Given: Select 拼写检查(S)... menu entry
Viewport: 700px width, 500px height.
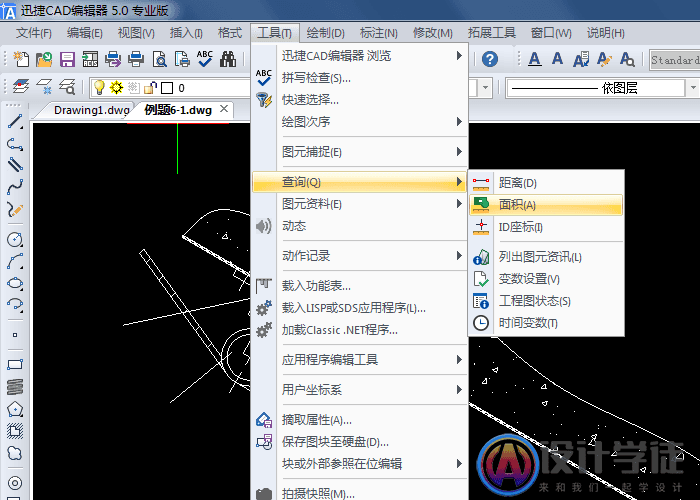Looking at the screenshot, I should point(359,78).
